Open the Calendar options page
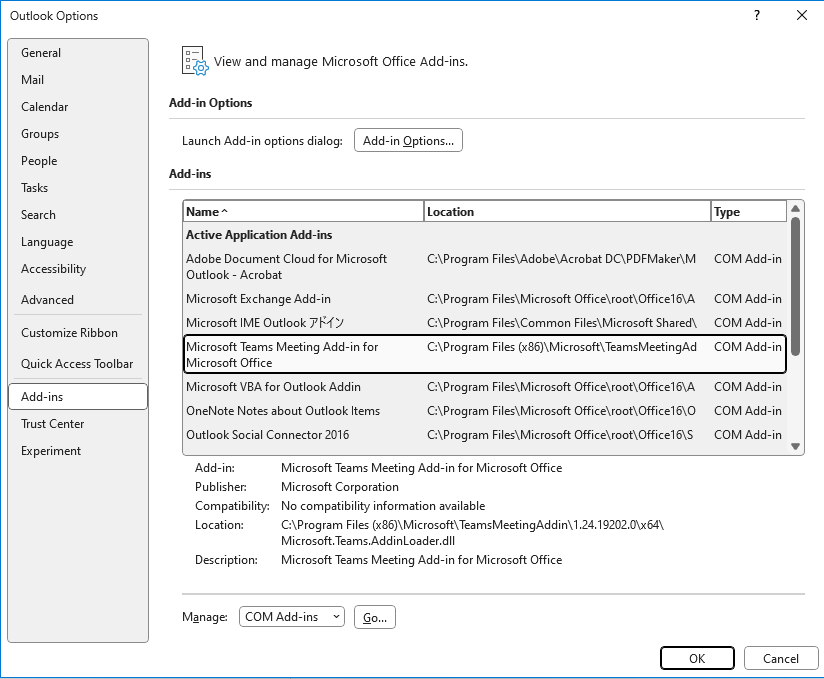Viewport: 824px width, 679px height. pos(78,107)
